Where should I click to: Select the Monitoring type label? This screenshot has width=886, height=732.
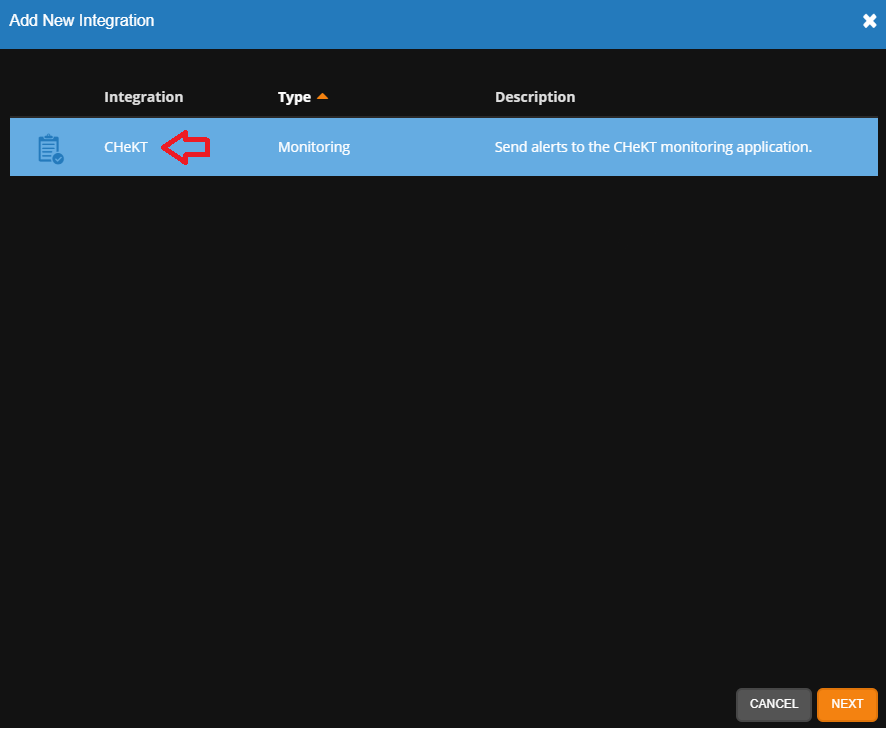pyautogui.click(x=313, y=147)
